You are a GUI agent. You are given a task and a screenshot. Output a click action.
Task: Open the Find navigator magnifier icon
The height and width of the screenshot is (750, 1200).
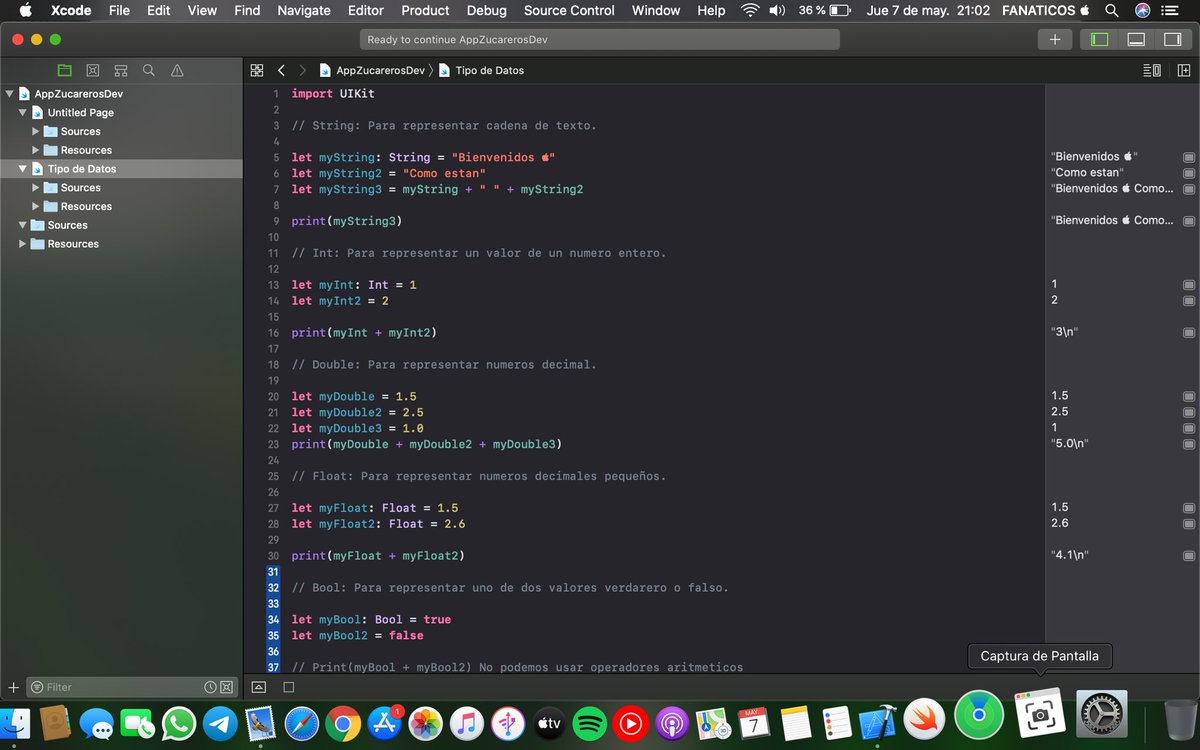[x=149, y=70]
